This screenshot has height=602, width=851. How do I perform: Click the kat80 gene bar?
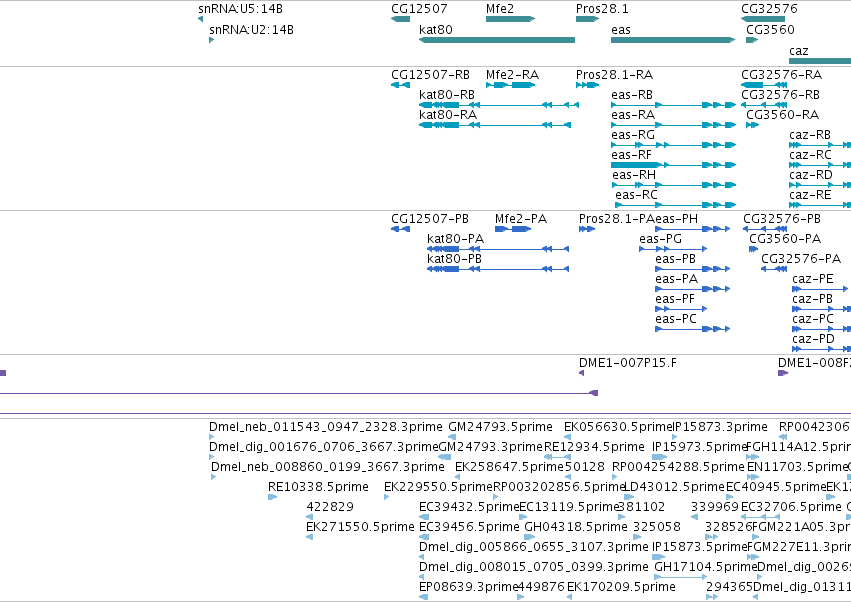coord(497,40)
